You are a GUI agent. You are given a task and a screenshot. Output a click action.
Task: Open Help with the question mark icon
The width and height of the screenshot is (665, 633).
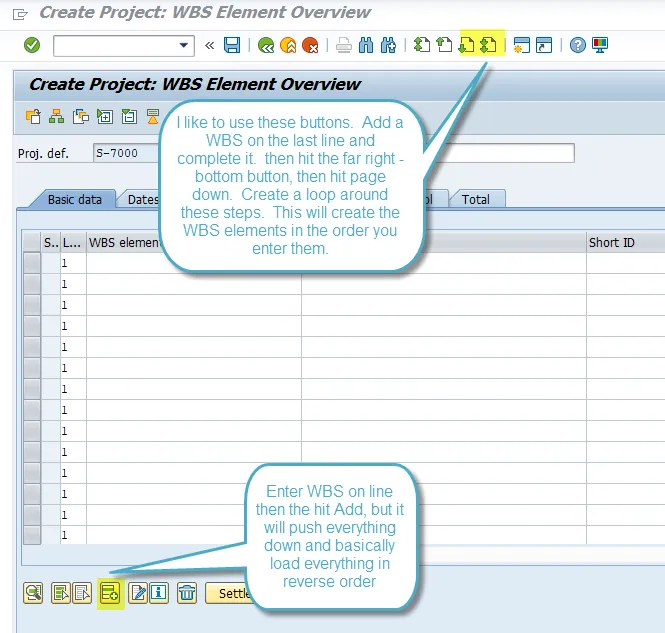[578, 45]
